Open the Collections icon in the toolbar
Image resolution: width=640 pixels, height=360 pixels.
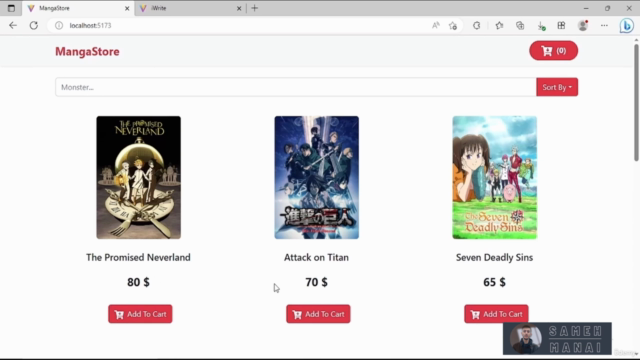point(520,26)
